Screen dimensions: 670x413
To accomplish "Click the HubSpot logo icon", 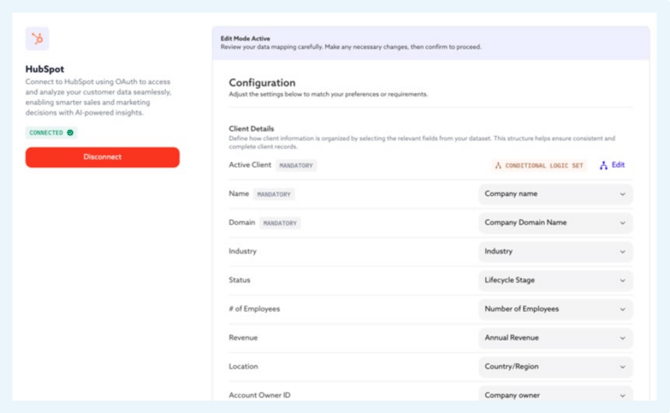I will pos(38,39).
